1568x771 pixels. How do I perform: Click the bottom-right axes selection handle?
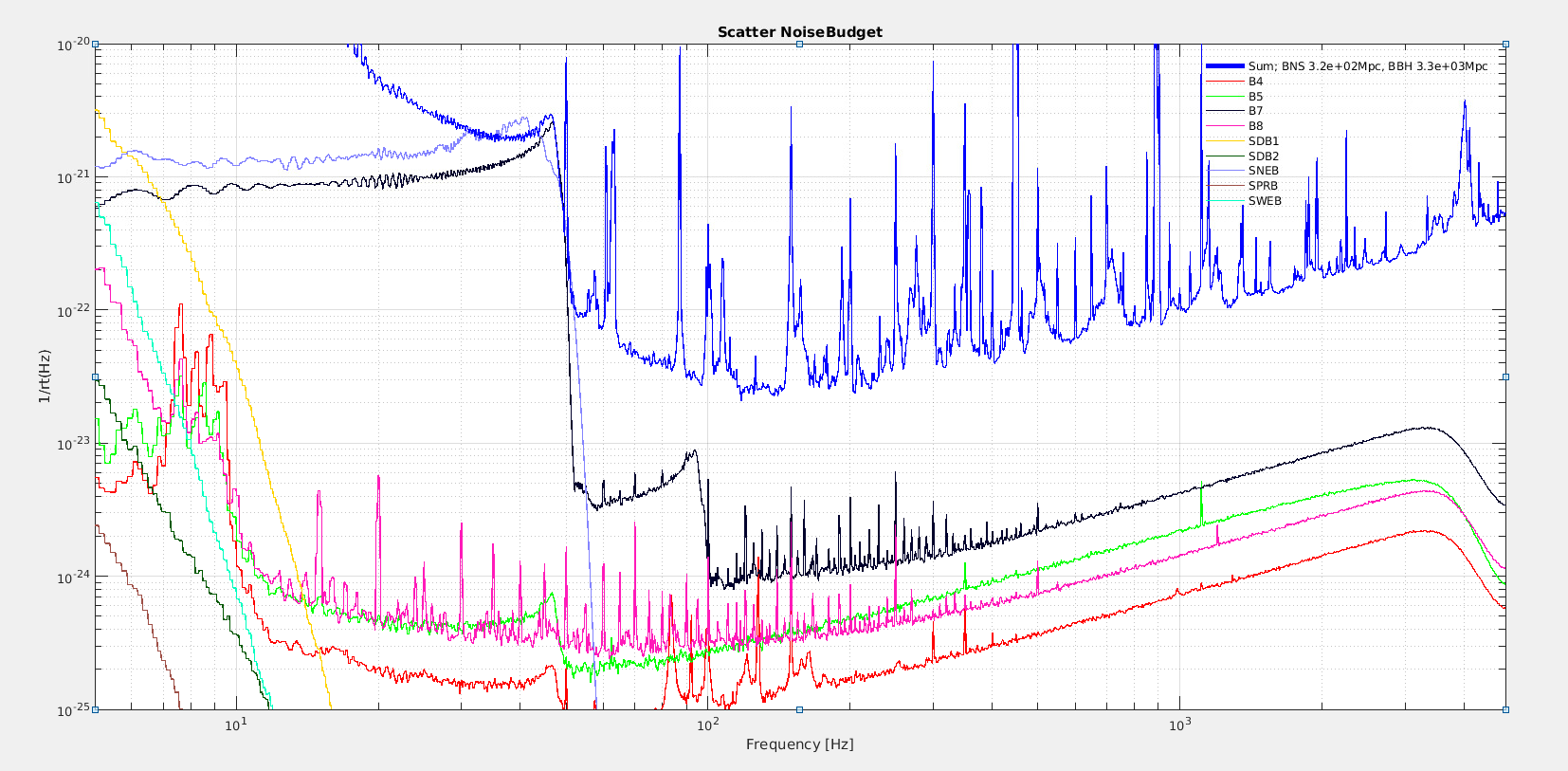(x=1505, y=709)
